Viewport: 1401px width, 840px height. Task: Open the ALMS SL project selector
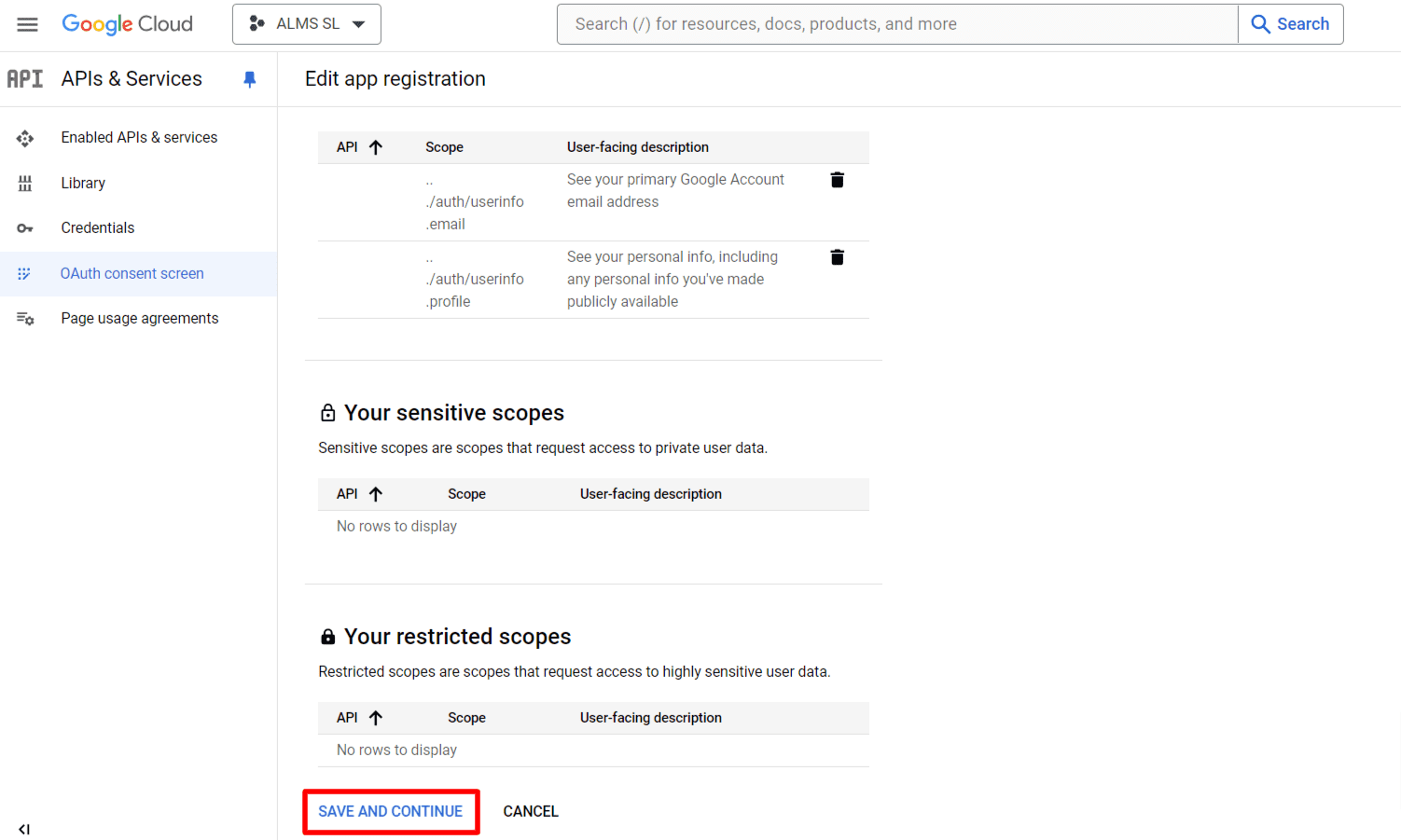click(x=306, y=24)
